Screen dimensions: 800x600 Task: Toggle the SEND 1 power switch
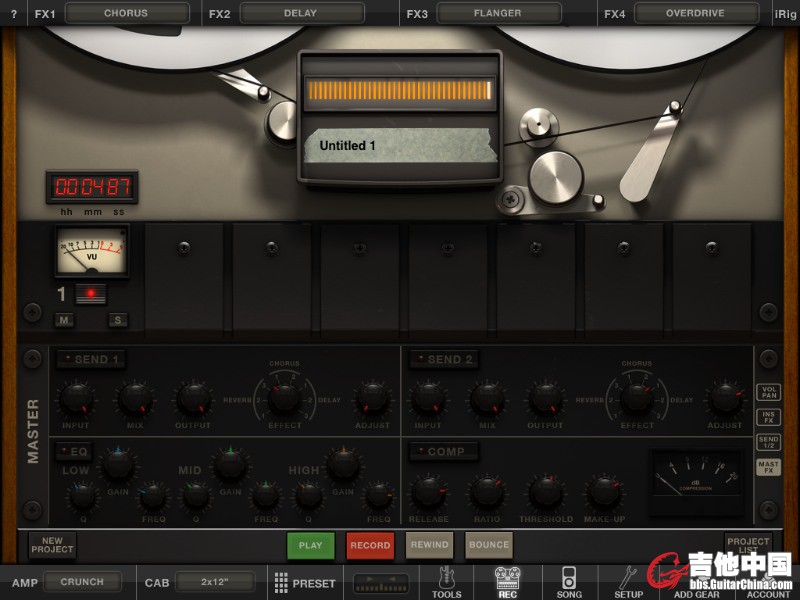tap(91, 359)
